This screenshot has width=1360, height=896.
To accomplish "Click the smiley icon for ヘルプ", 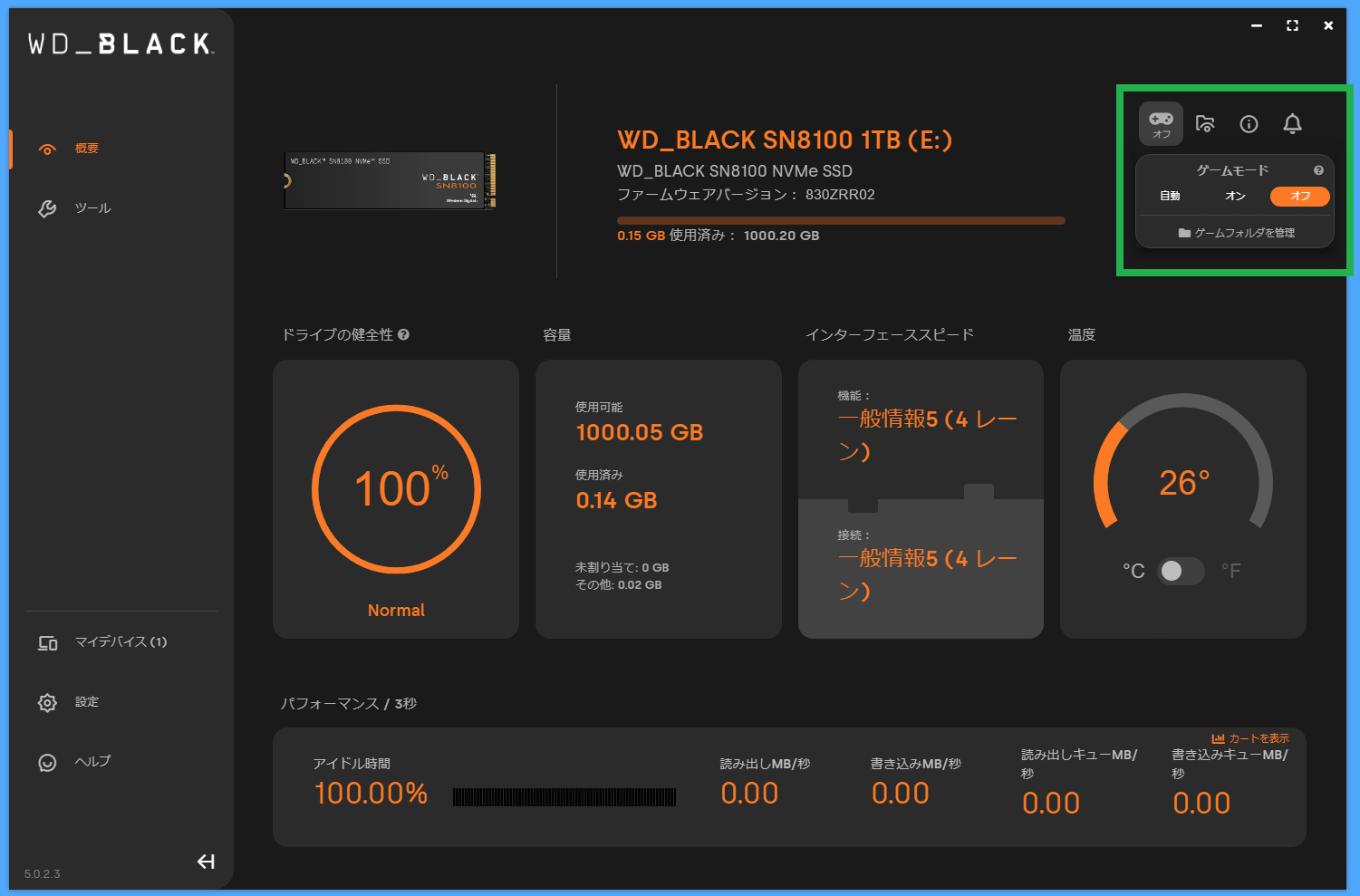I will coord(47,762).
